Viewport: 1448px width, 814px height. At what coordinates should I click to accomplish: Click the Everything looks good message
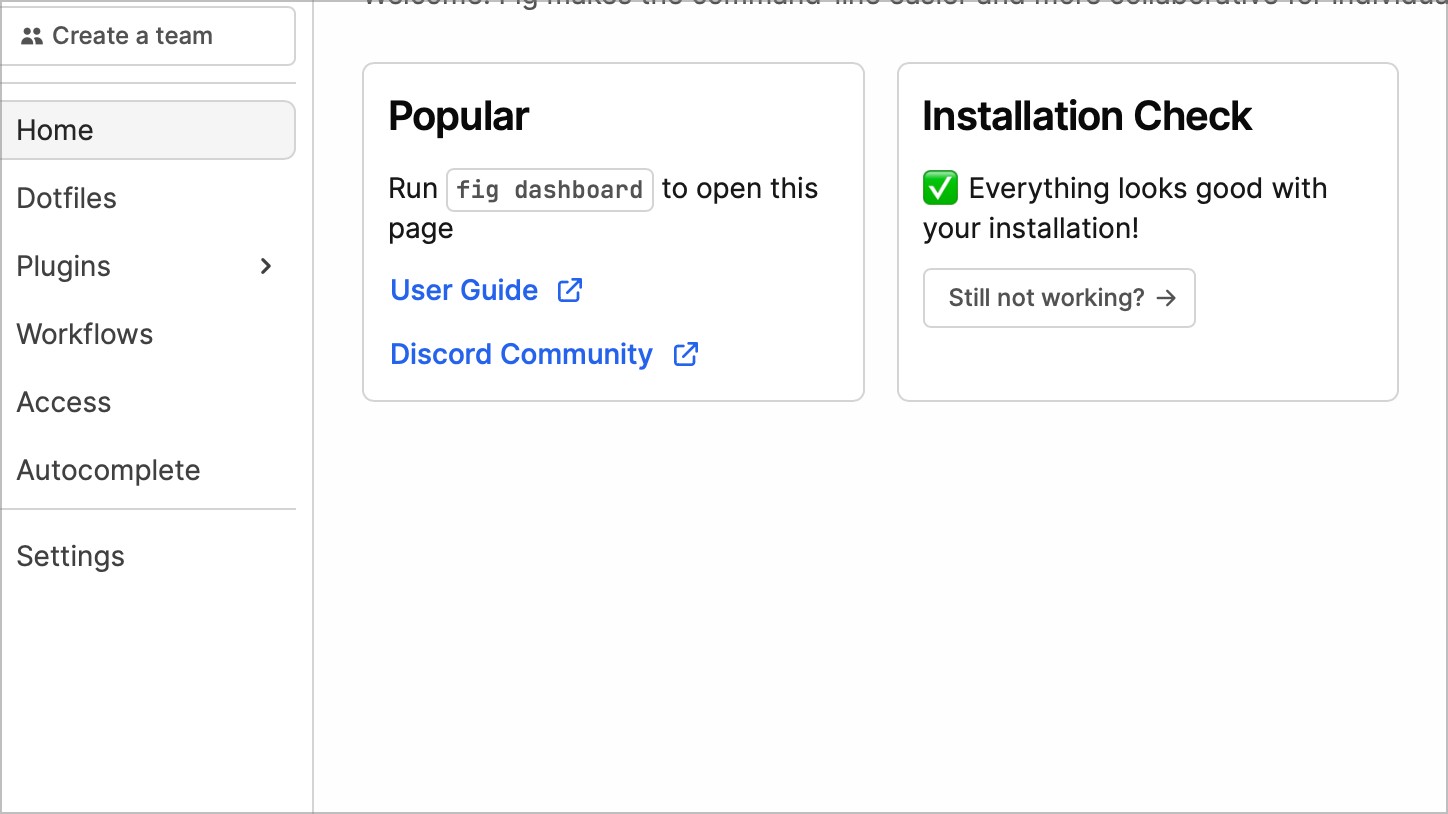click(x=1125, y=208)
